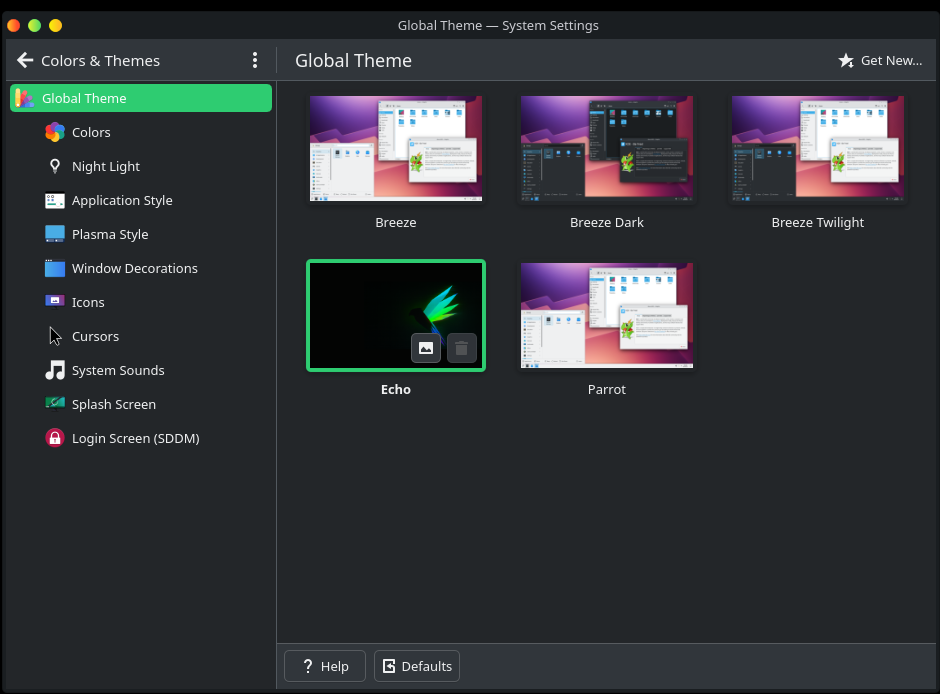Click the Echo theme's preview image button
The height and width of the screenshot is (694, 940).
point(426,348)
